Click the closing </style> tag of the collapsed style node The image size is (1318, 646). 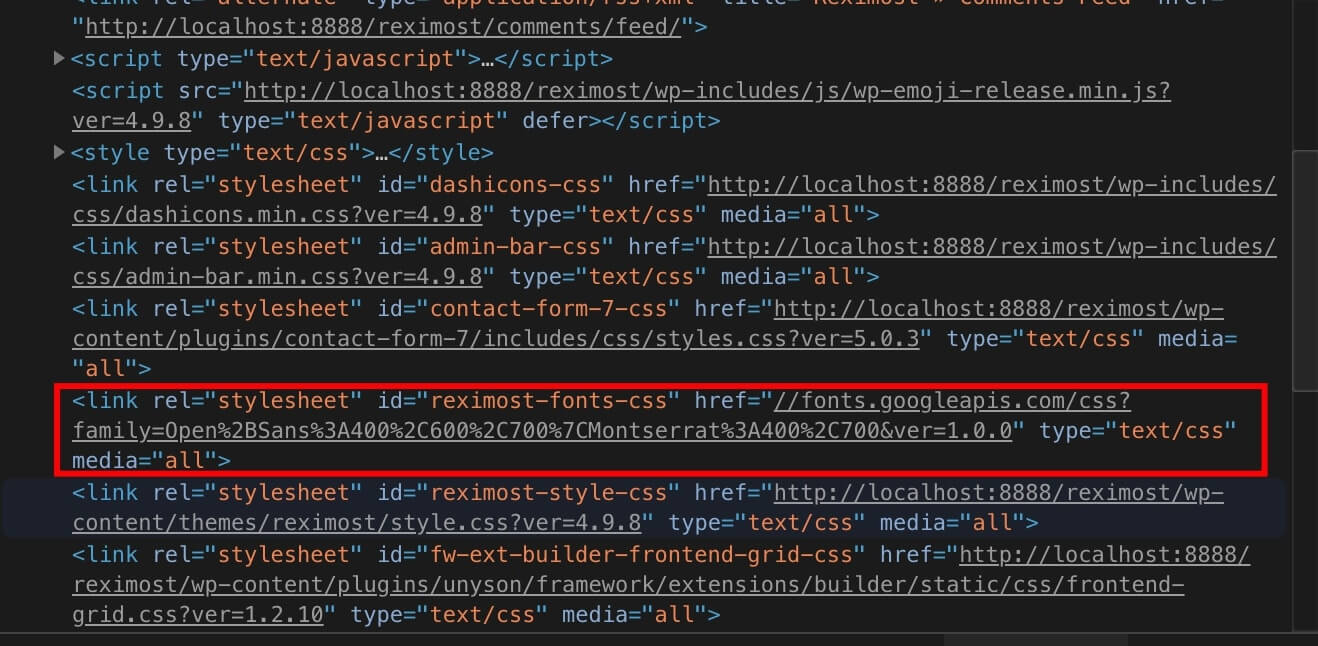440,153
